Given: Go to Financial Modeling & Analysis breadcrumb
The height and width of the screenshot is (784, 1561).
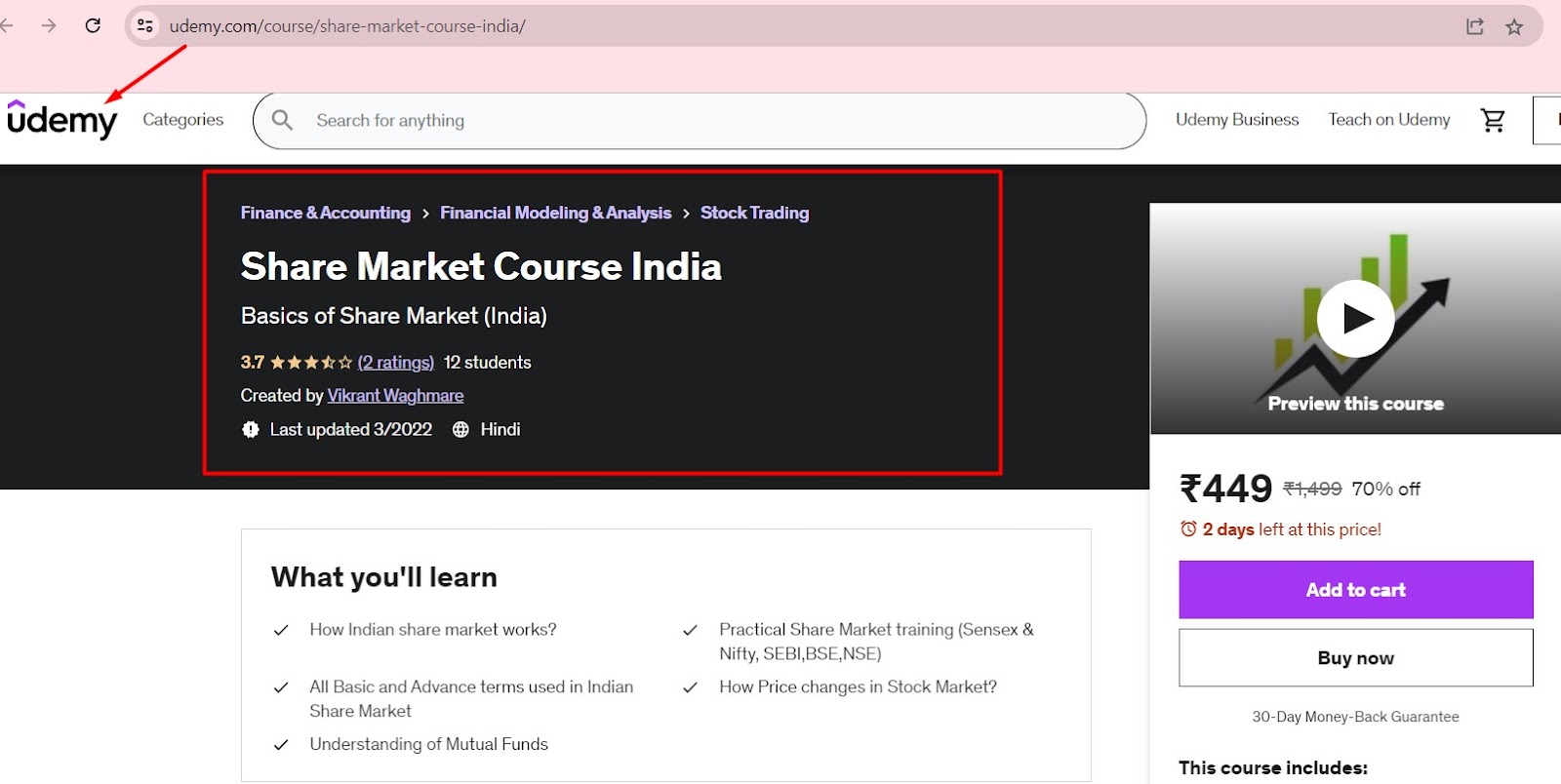Looking at the screenshot, I should click(x=556, y=213).
